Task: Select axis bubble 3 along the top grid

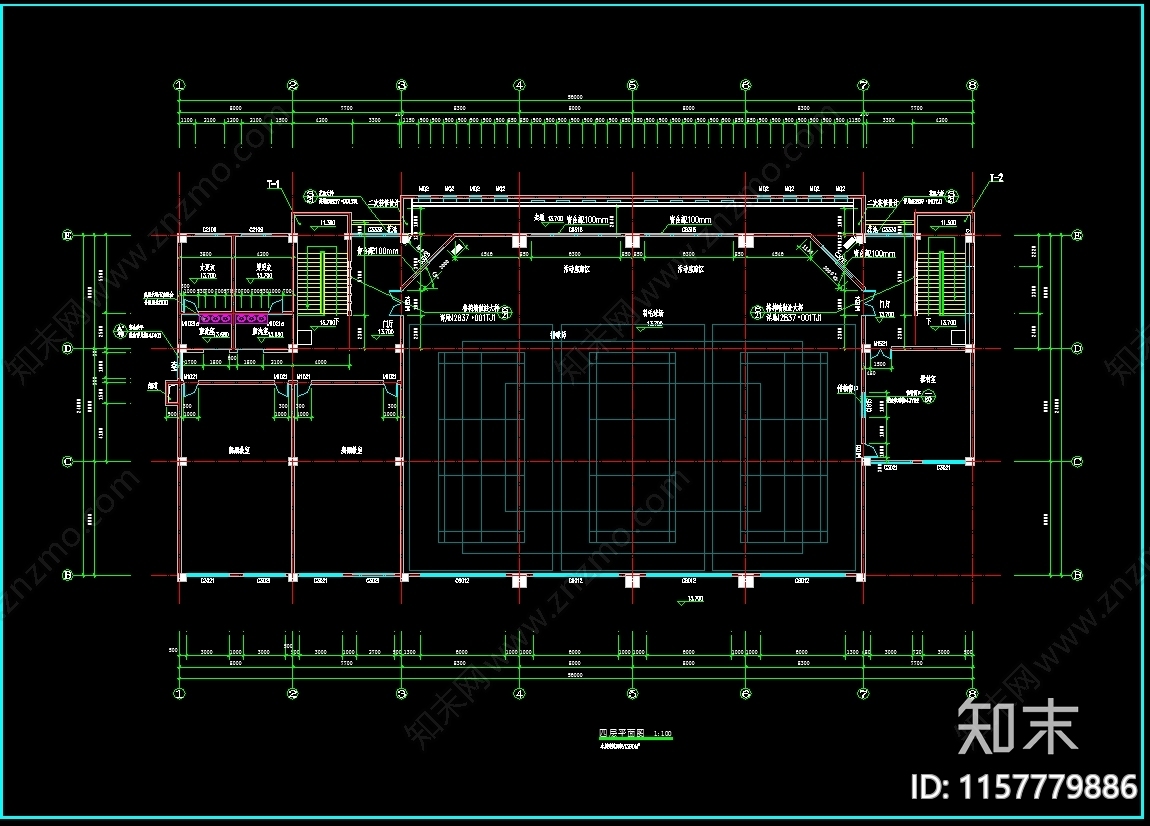Action: (x=402, y=85)
